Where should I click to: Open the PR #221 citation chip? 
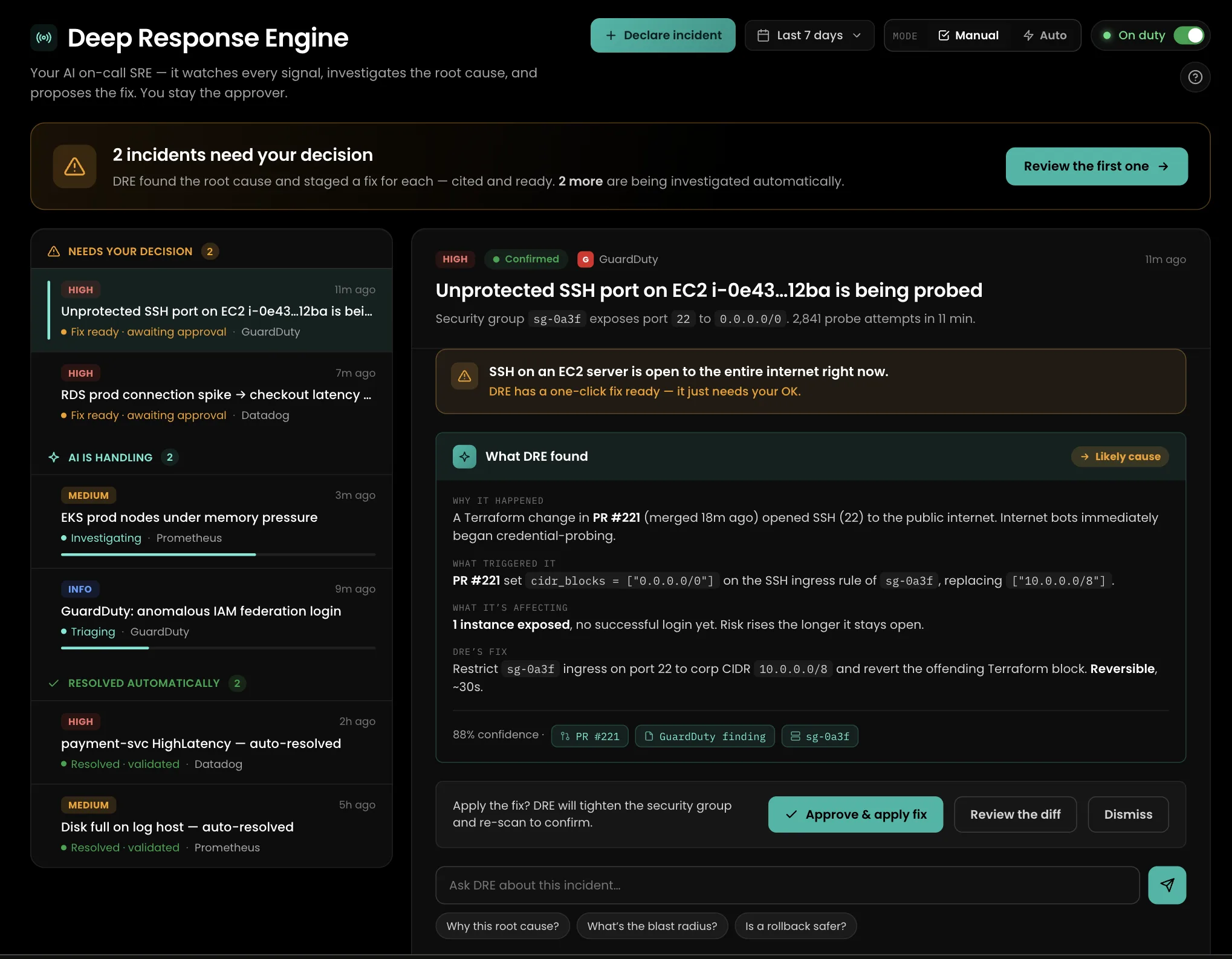589,736
